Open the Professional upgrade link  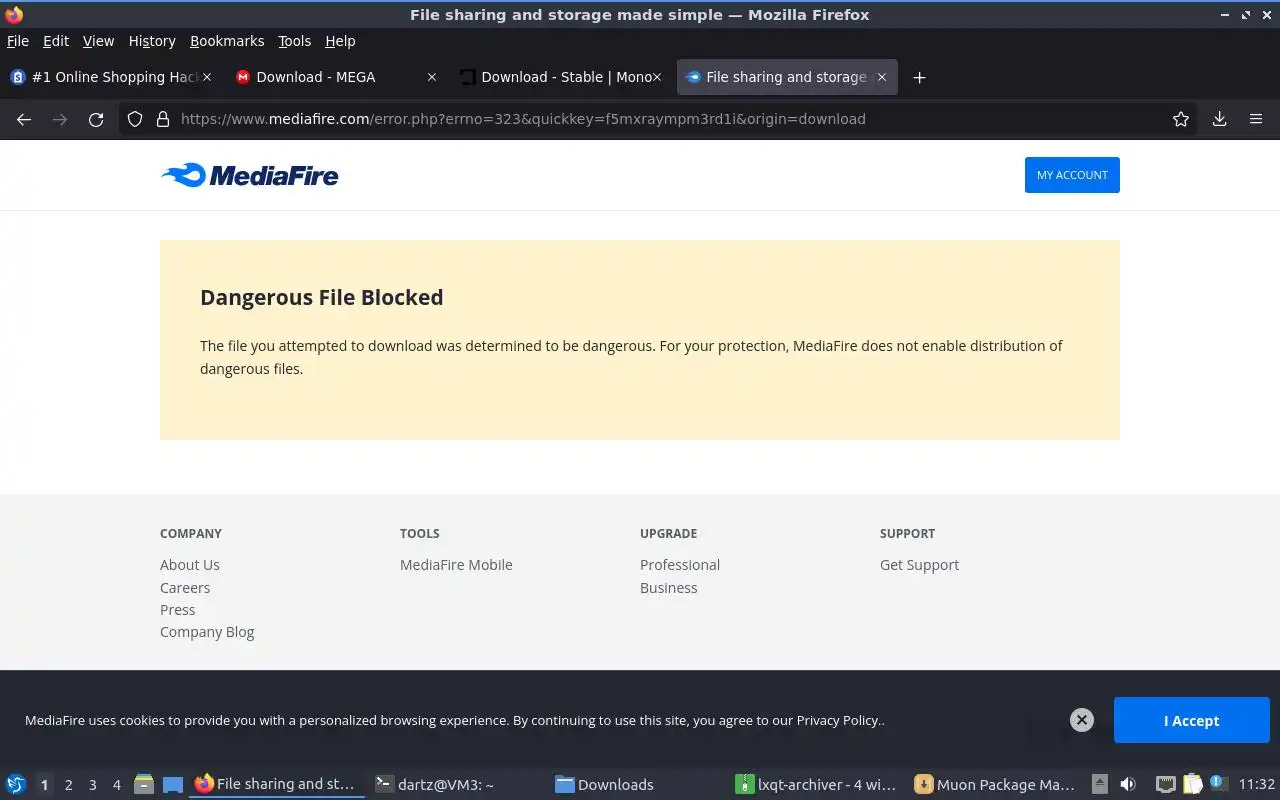[680, 565]
